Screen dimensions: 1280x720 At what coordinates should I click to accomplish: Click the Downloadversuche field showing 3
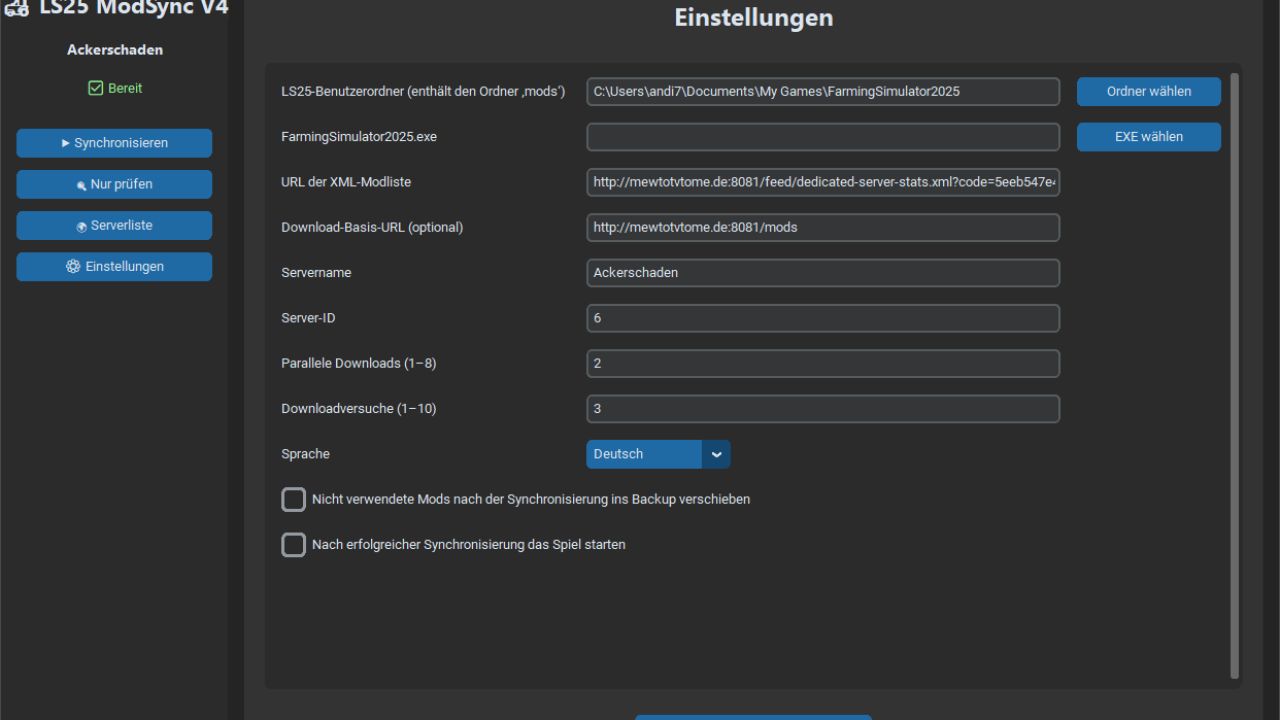(823, 409)
